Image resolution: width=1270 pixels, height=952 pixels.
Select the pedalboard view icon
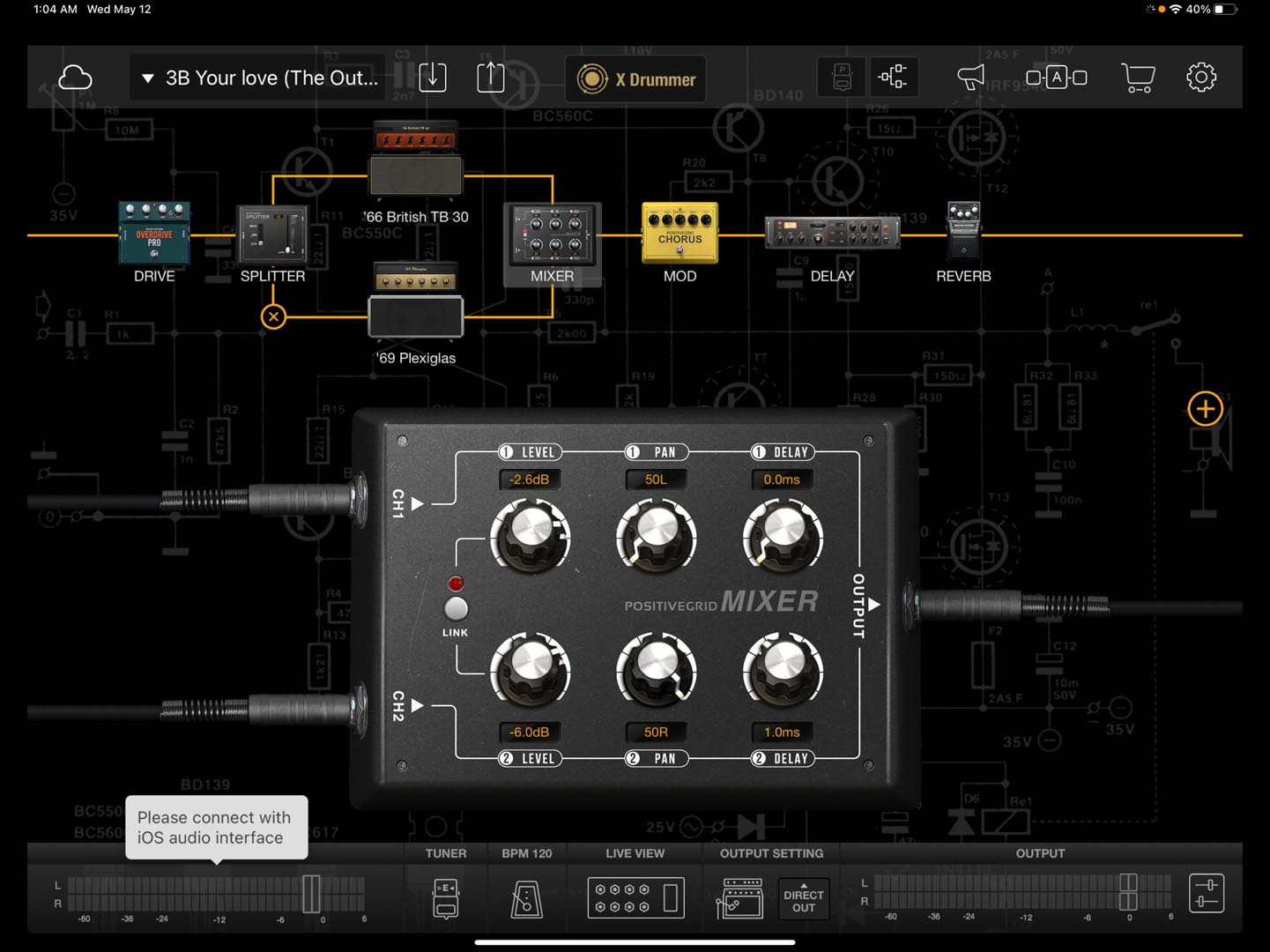(842, 78)
